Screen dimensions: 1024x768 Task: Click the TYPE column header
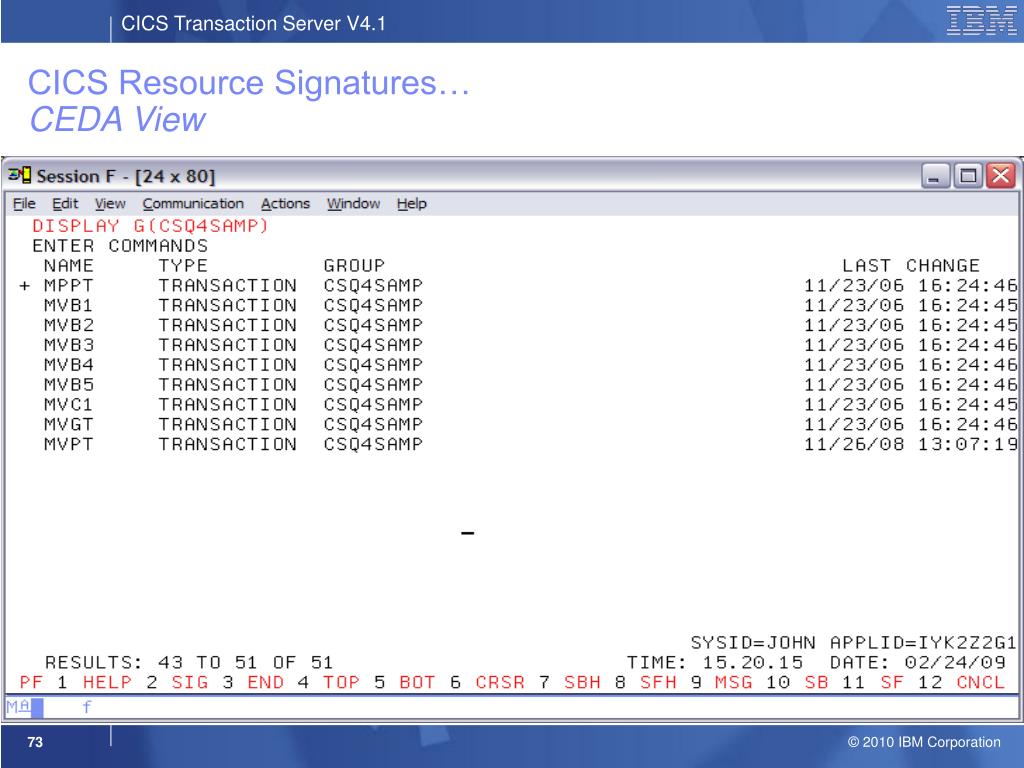coord(183,266)
